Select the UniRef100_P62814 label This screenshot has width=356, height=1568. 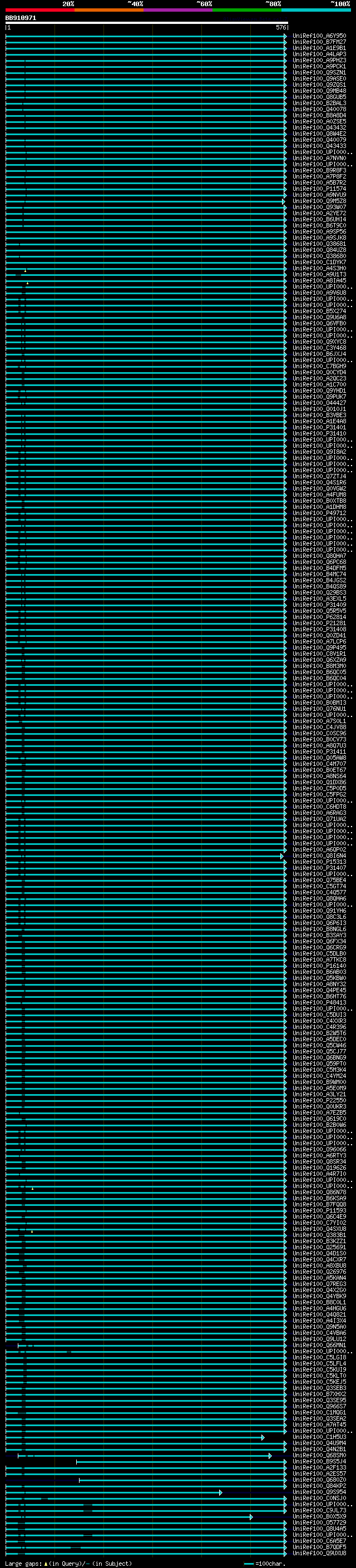(319, 617)
